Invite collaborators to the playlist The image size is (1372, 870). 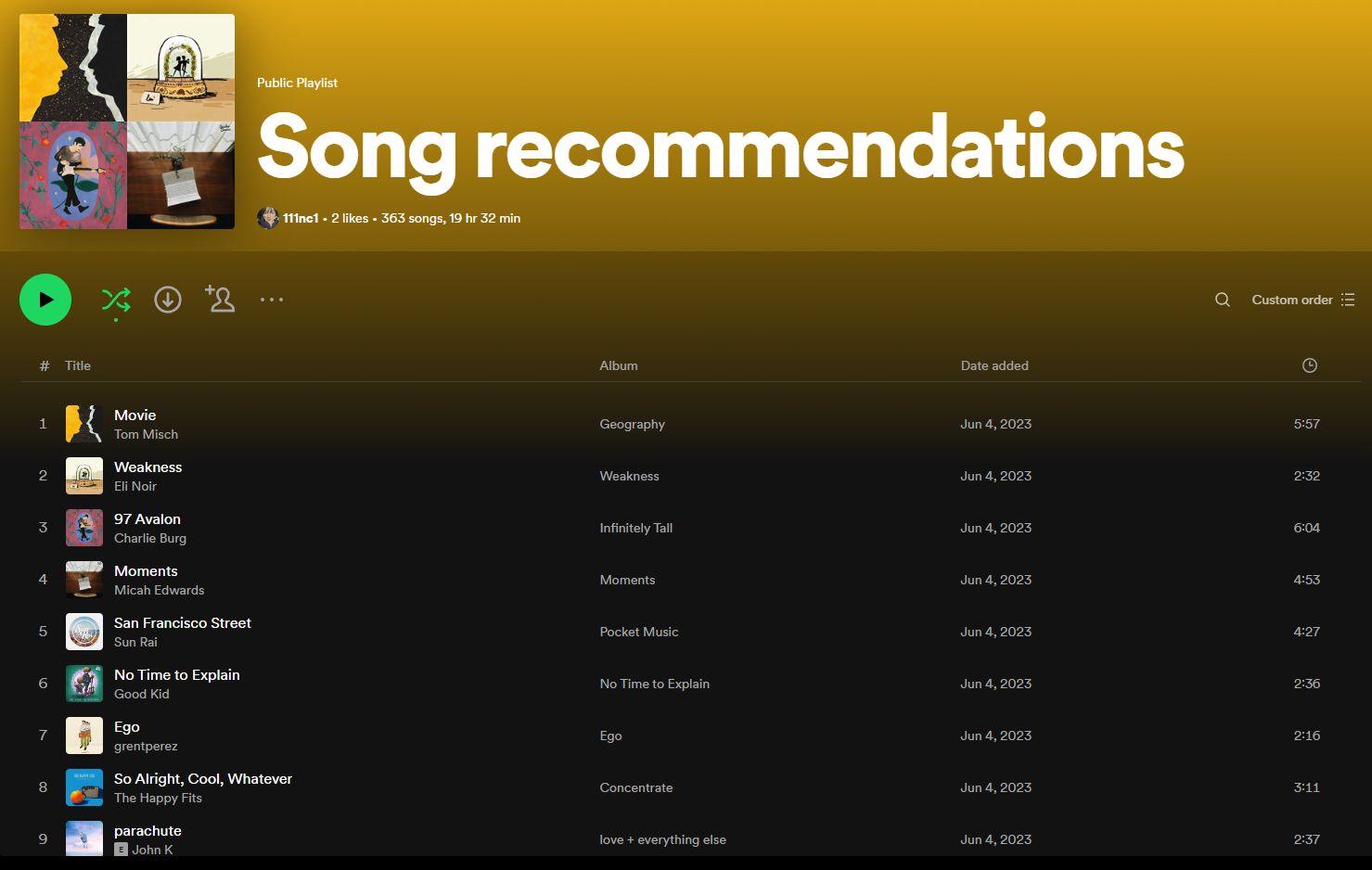pyautogui.click(x=220, y=299)
